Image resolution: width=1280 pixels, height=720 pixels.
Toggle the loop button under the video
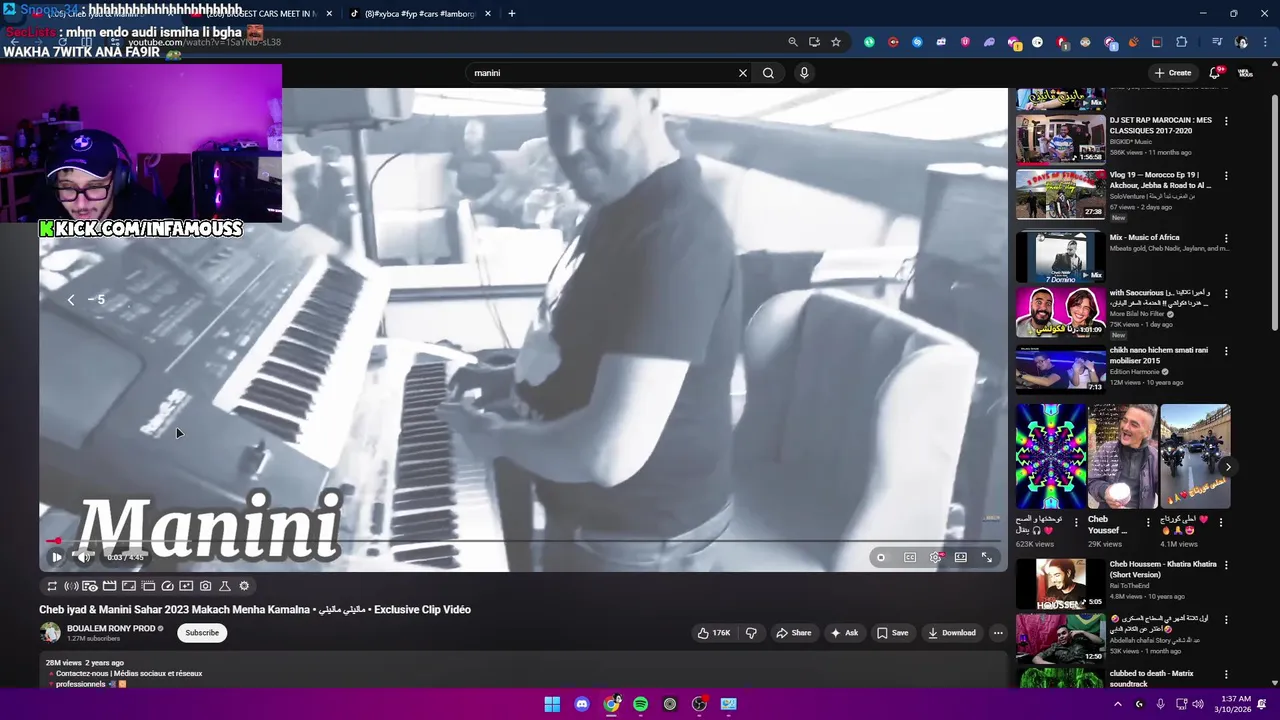[x=52, y=586]
